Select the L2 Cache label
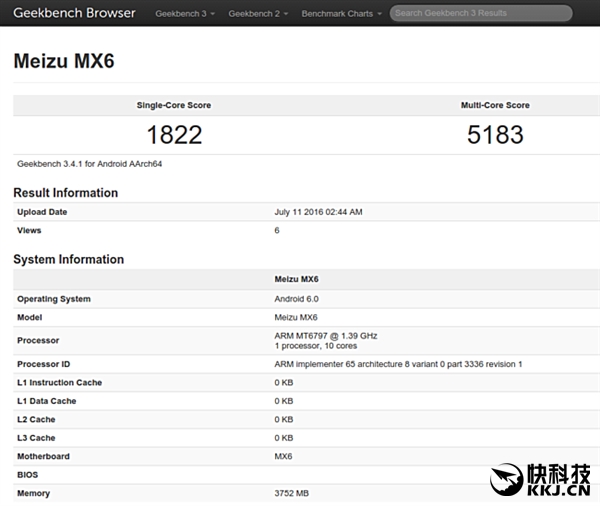This screenshot has height=506, width=600. click(36, 419)
